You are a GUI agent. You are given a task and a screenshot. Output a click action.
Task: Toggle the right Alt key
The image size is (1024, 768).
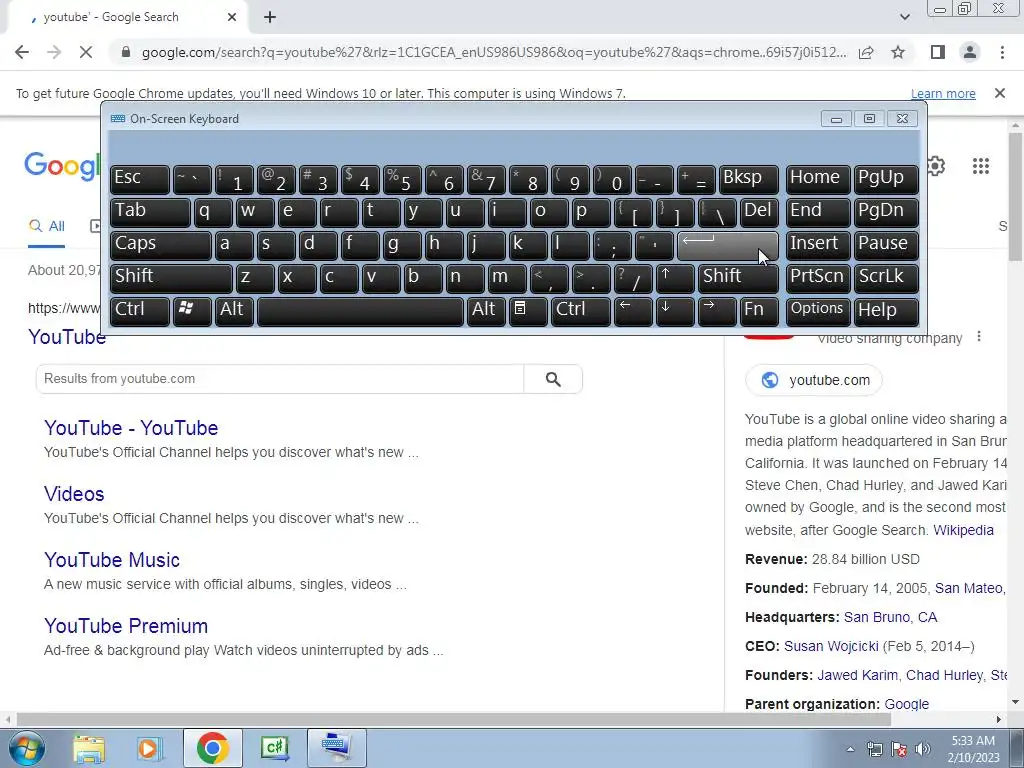(487, 311)
